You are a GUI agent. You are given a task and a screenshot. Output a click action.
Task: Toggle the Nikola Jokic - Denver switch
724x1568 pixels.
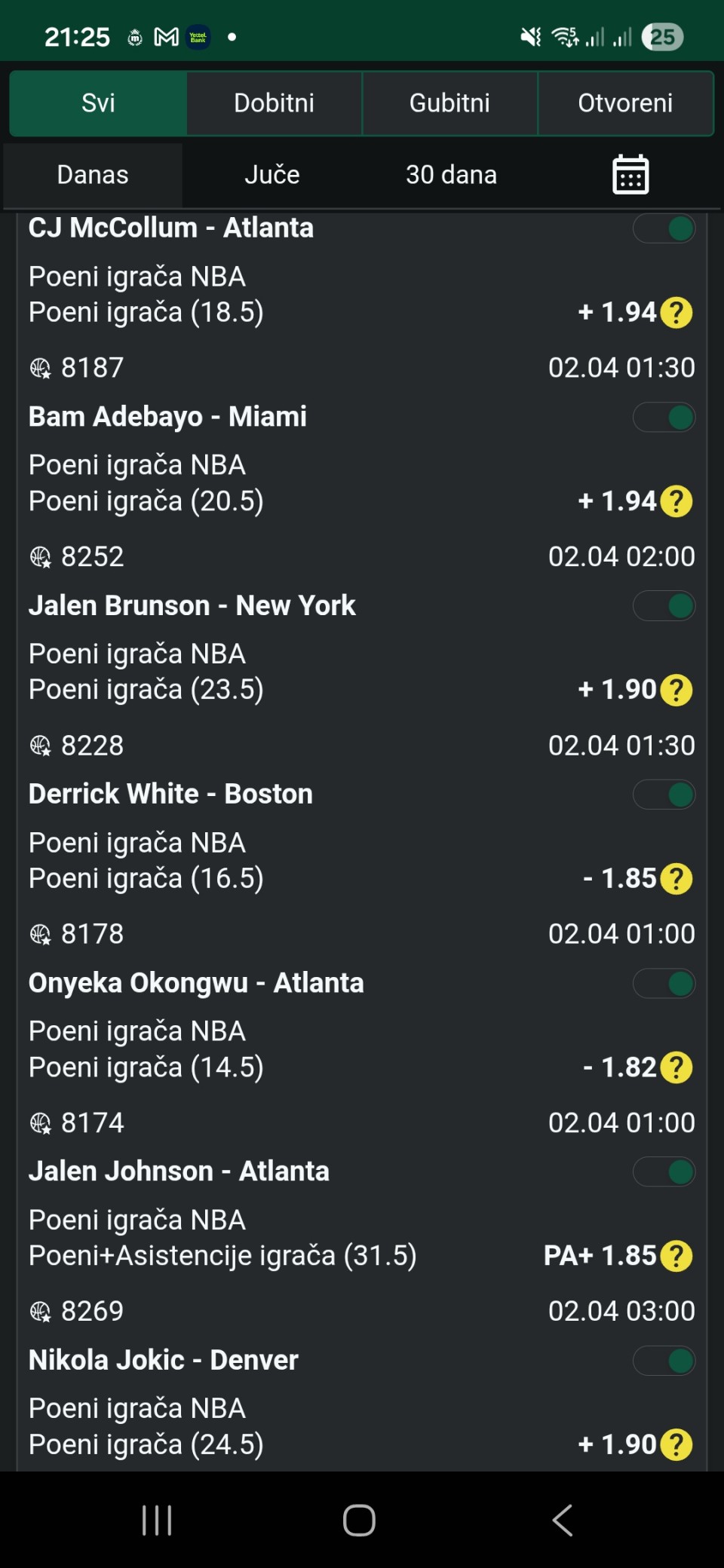(x=664, y=1361)
